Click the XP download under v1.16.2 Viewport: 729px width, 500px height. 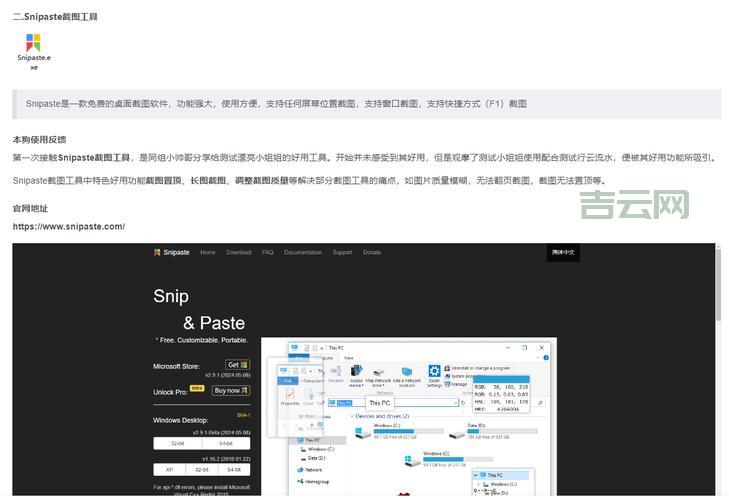click(x=169, y=470)
